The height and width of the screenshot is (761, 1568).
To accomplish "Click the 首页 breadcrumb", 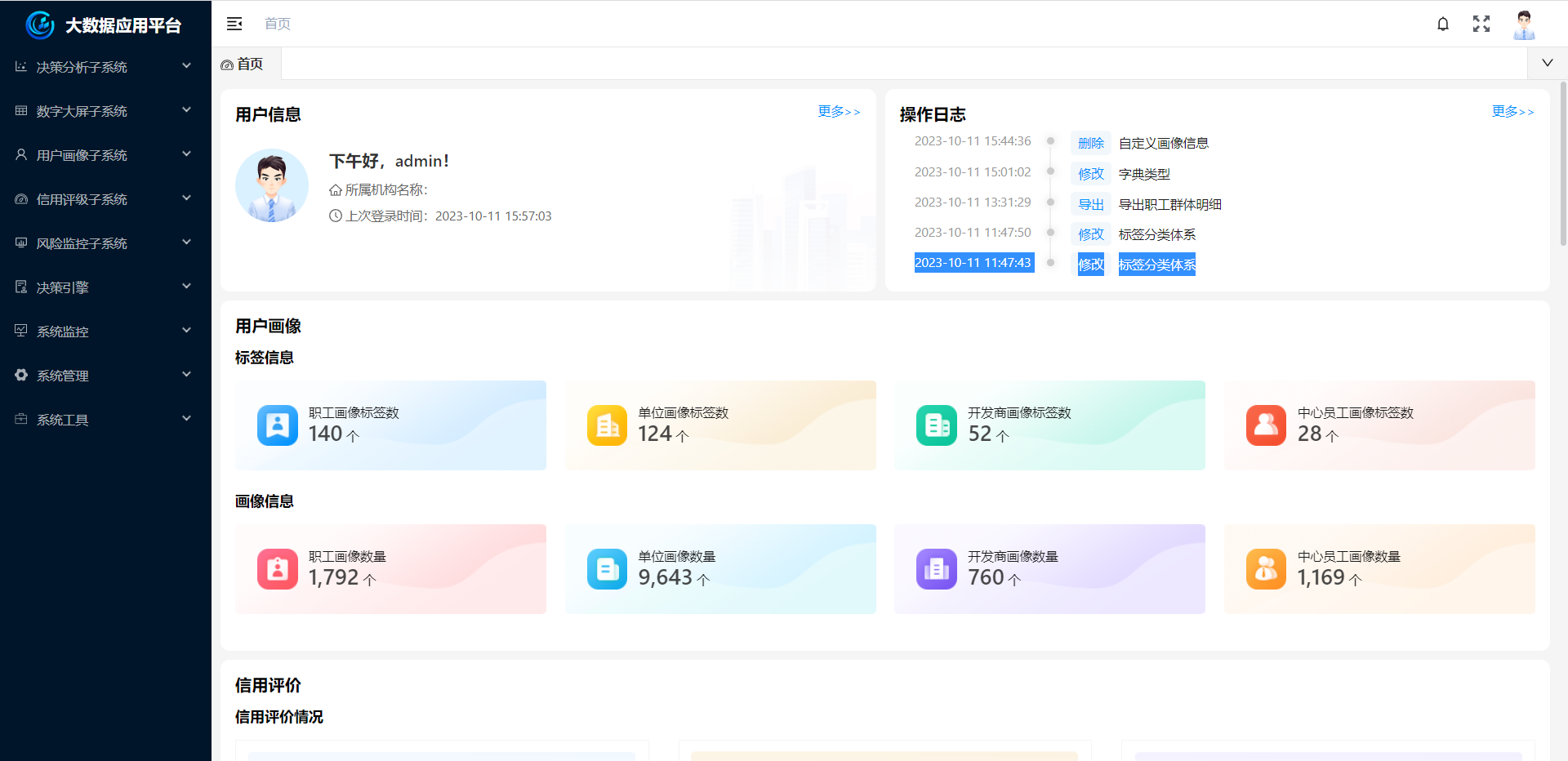I will click(278, 24).
